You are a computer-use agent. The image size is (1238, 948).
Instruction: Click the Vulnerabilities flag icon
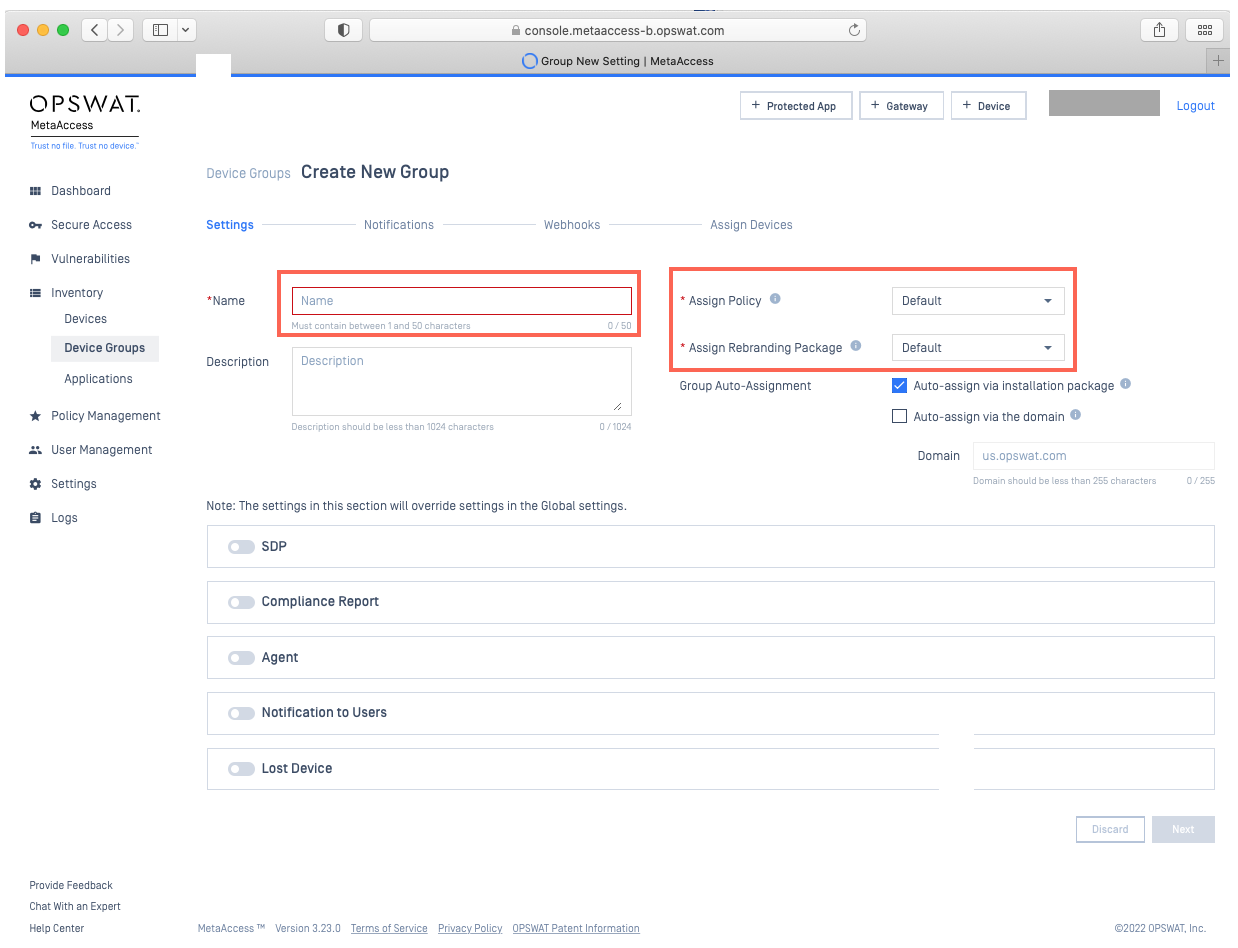point(35,259)
